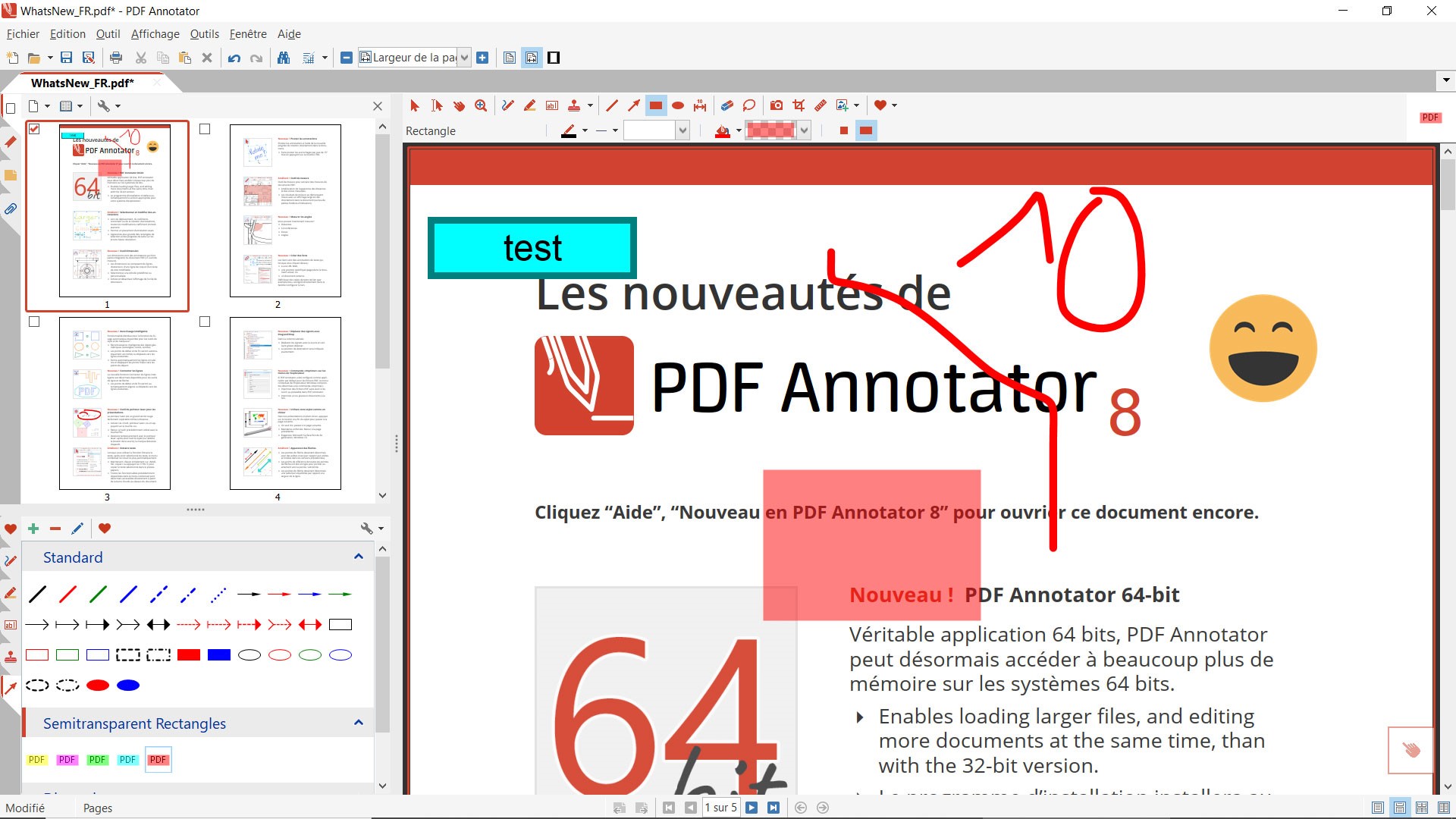Check the page 3 thumbnail checkbox
The height and width of the screenshot is (819, 1456).
tap(34, 322)
